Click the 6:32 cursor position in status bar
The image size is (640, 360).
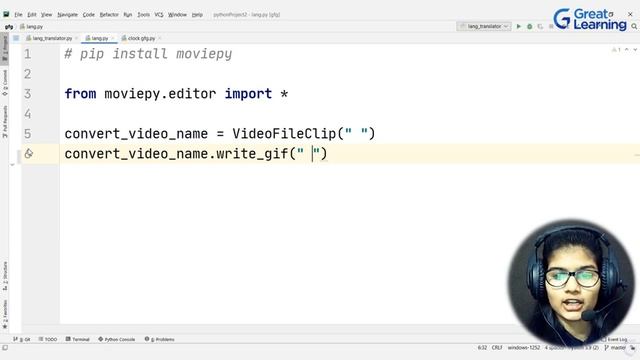coord(482,348)
